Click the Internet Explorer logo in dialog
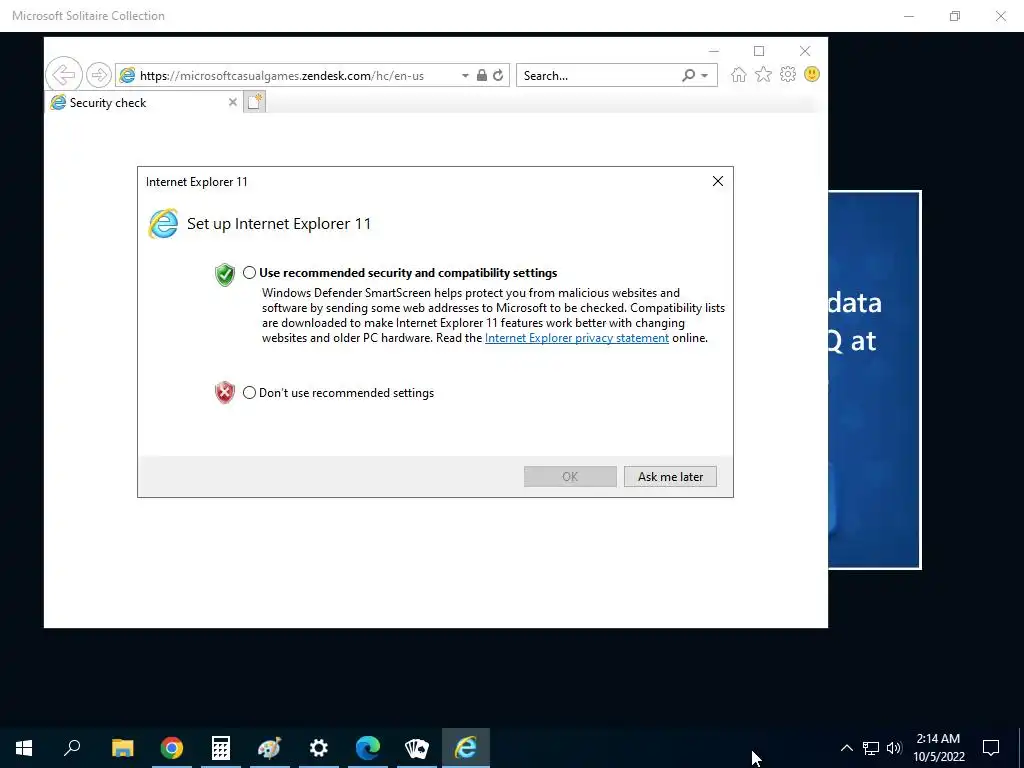Viewport: 1024px width, 768px height. [x=163, y=223]
